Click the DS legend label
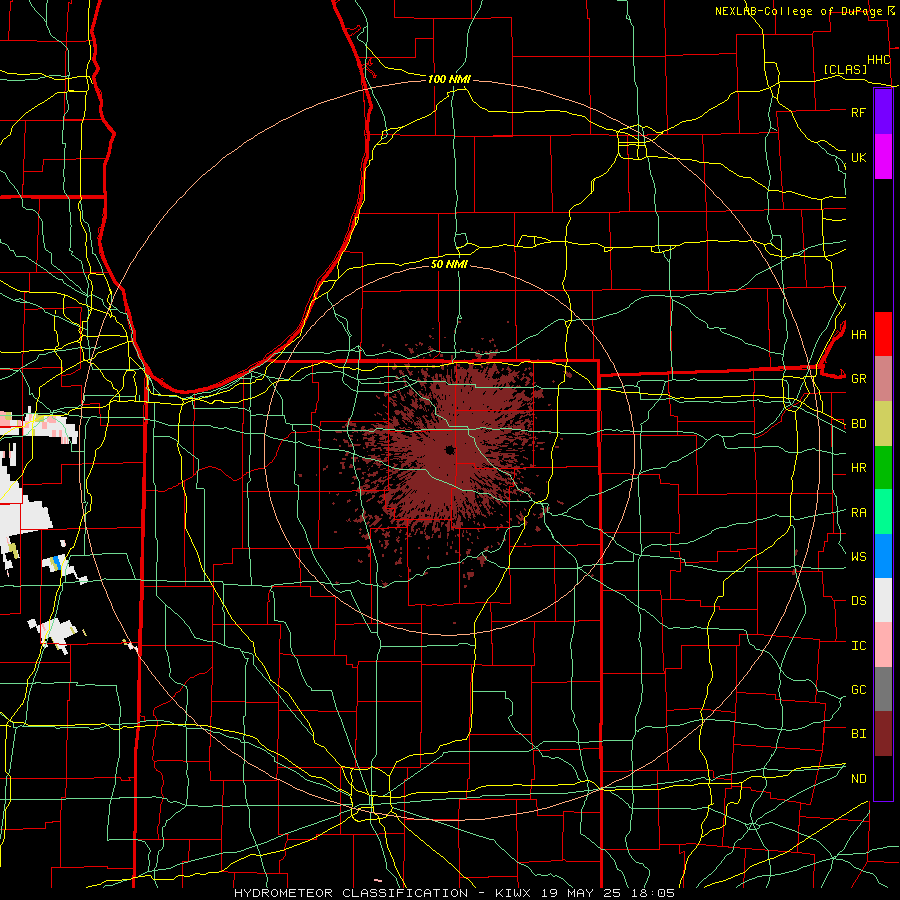Viewport: 900px width, 900px height. (858, 601)
